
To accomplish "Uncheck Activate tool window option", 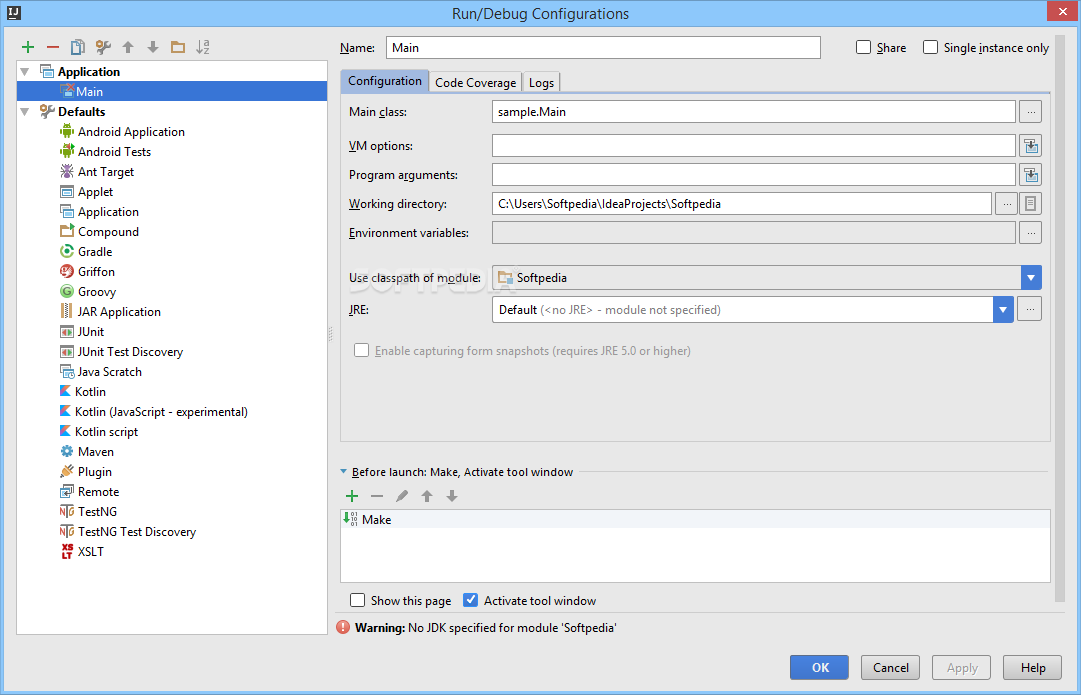I will (x=470, y=600).
